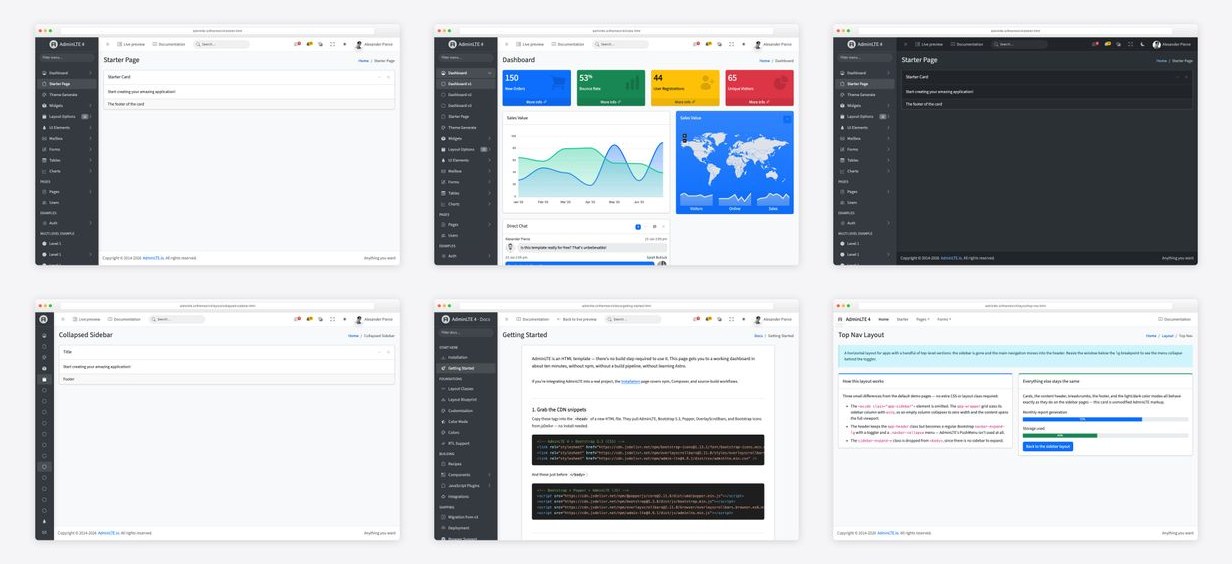Click the fullscreen icon in light Starter Page navbar

[x=332, y=44]
